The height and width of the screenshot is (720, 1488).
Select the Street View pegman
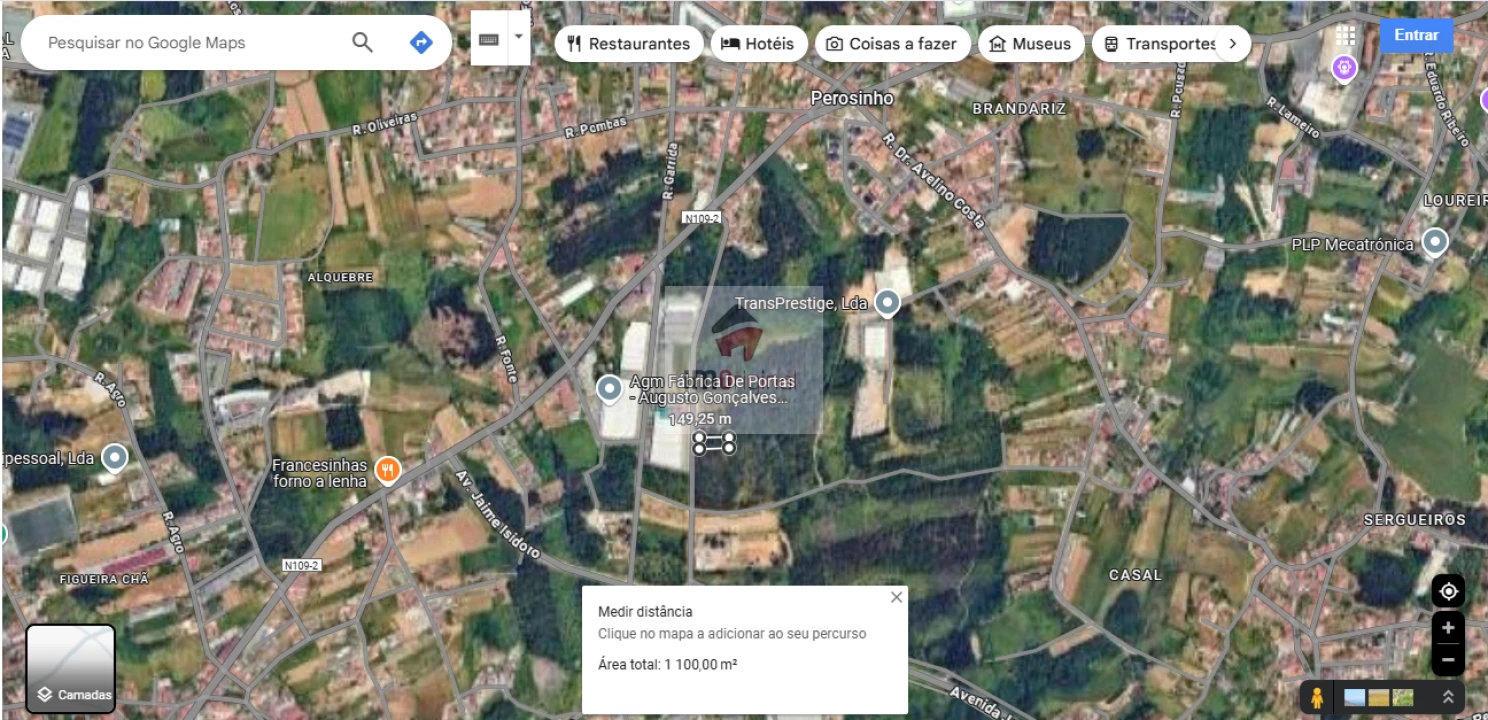tap(1318, 697)
